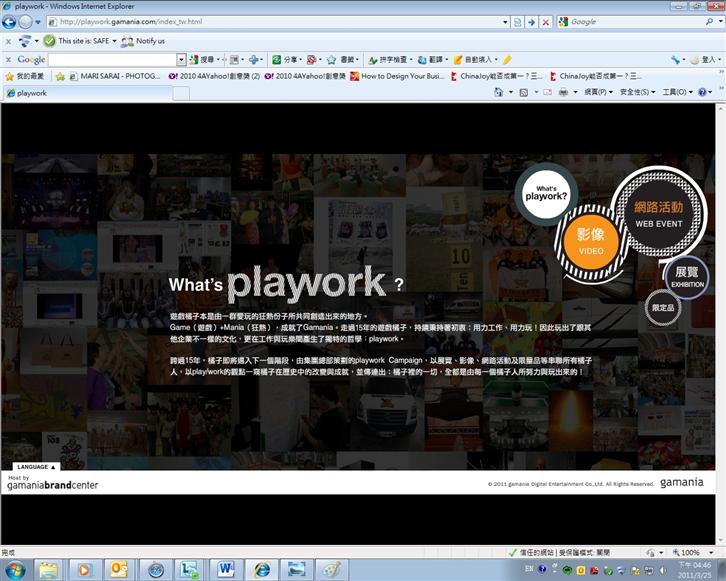
Task: Click the Google toolbar search field
Action: [x=112, y=60]
